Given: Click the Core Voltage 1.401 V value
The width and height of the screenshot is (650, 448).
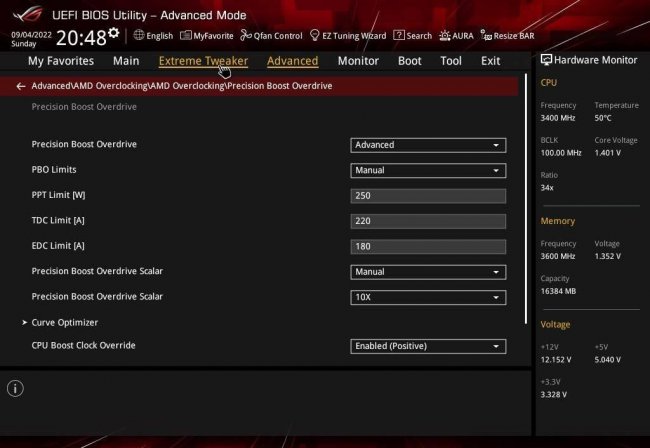Looking at the screenshot, I should coord(608,153).
